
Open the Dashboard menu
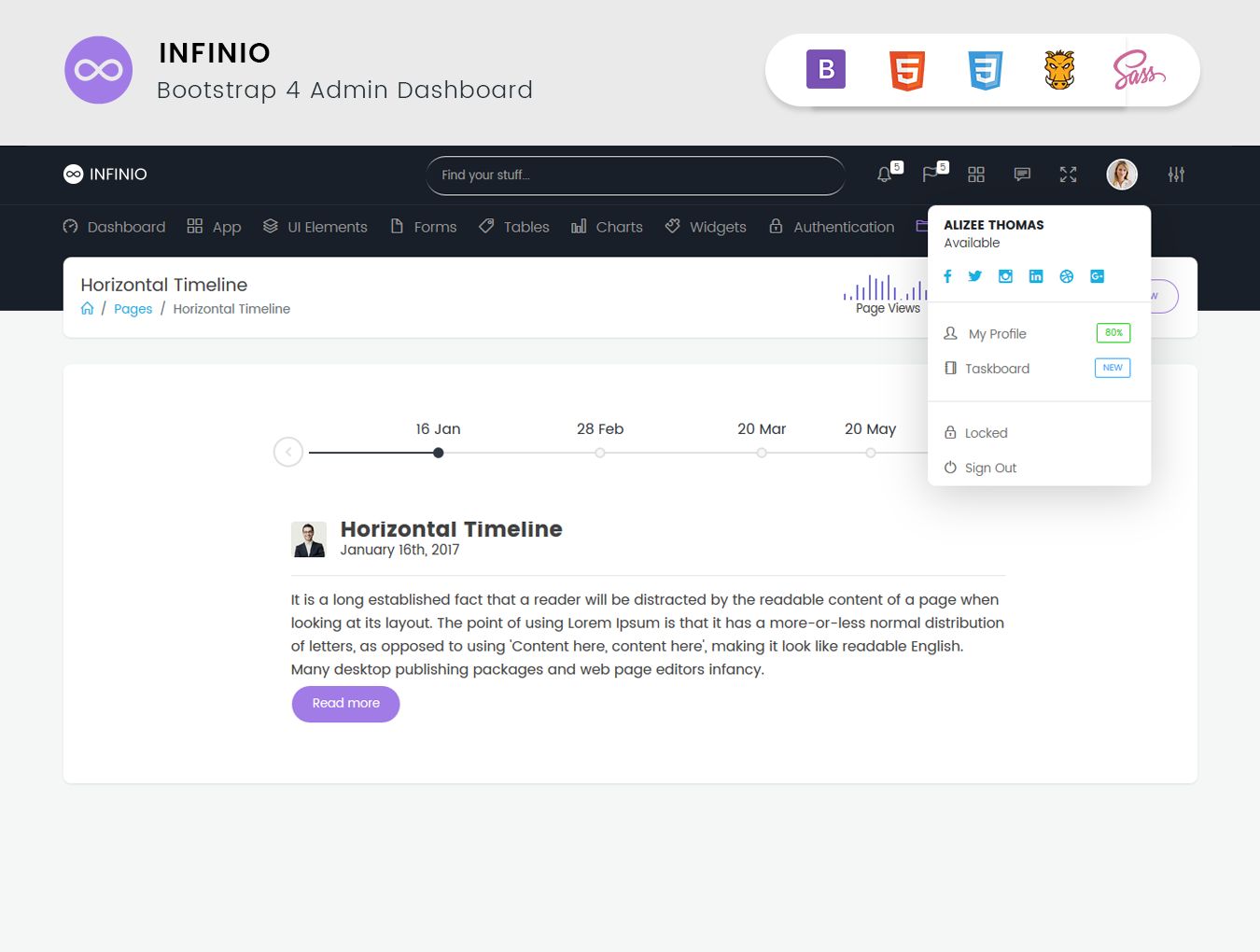coord(114,227)
